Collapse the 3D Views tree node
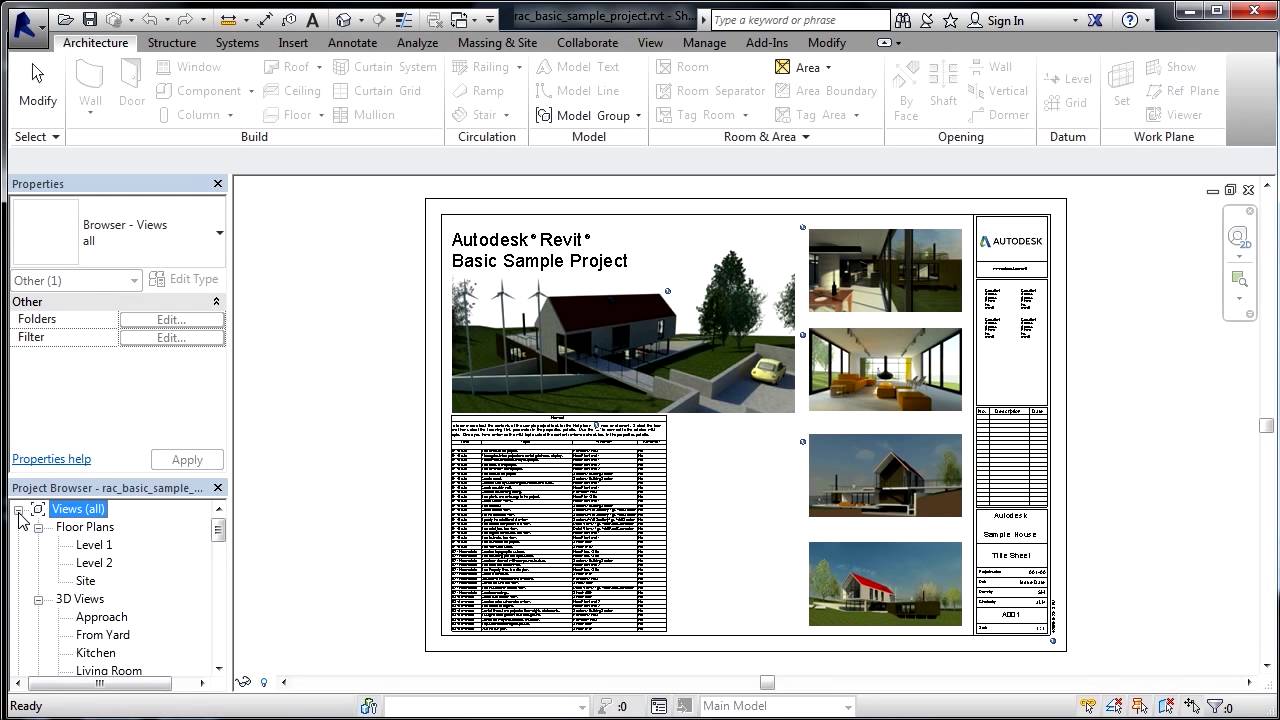Viewport: 1280px width, 720px height. coord(38,599)
